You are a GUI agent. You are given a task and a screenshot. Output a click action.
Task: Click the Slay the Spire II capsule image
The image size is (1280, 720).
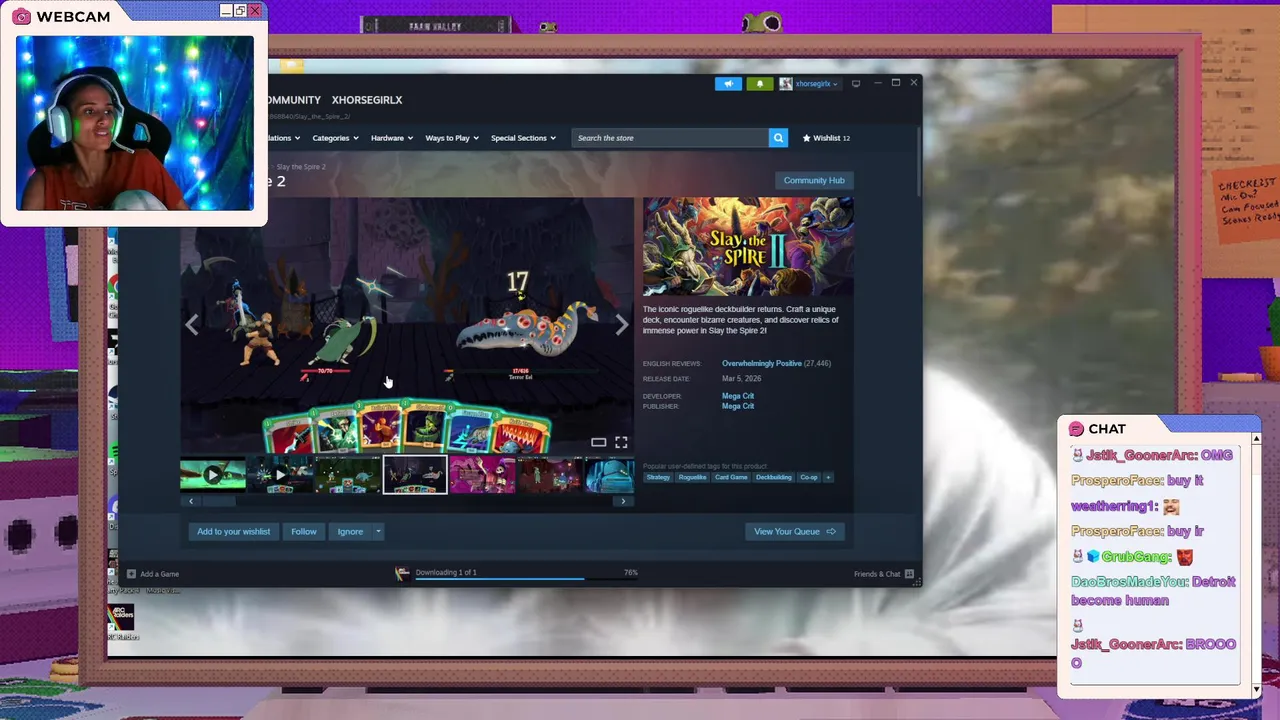coord(748,247)
